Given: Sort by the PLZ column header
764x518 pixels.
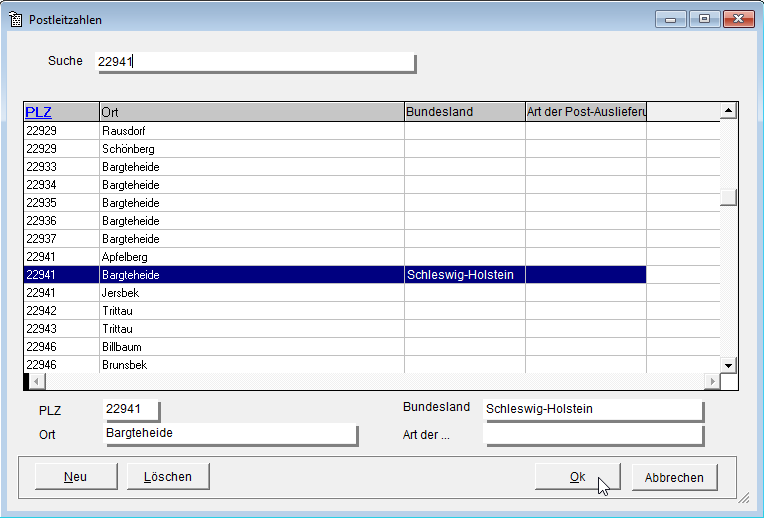Looking at the screenshot, I should click(61, 112).
